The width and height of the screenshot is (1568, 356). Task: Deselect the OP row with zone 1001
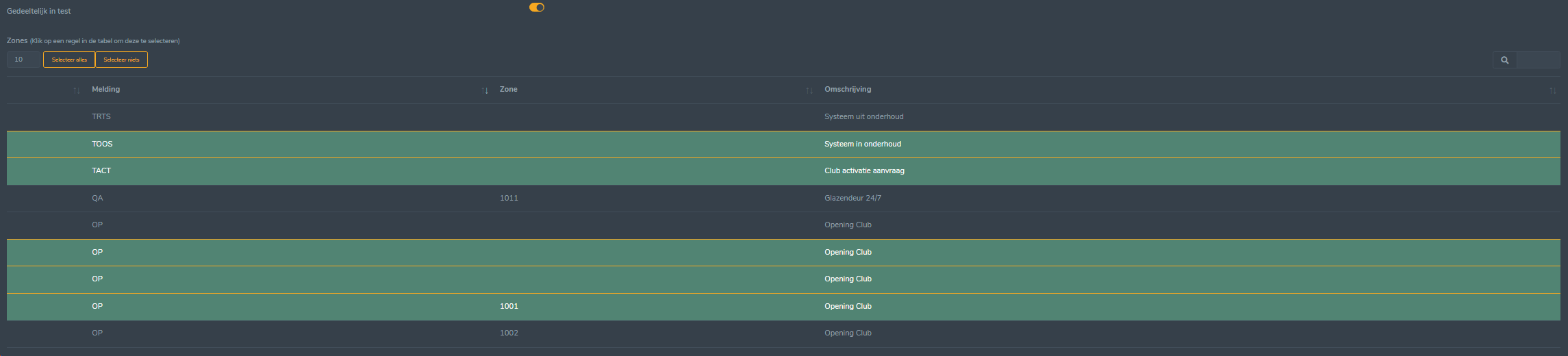click(x=783, y=307)
